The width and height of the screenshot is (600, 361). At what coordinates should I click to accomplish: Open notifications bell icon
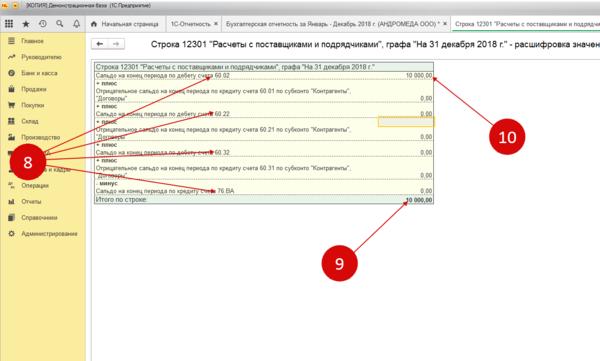click(x=77, y=24)
